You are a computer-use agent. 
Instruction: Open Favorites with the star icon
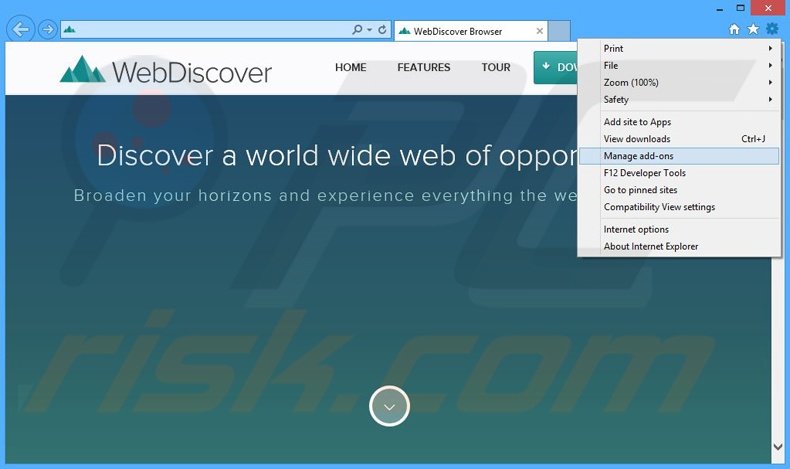(753, 29)
